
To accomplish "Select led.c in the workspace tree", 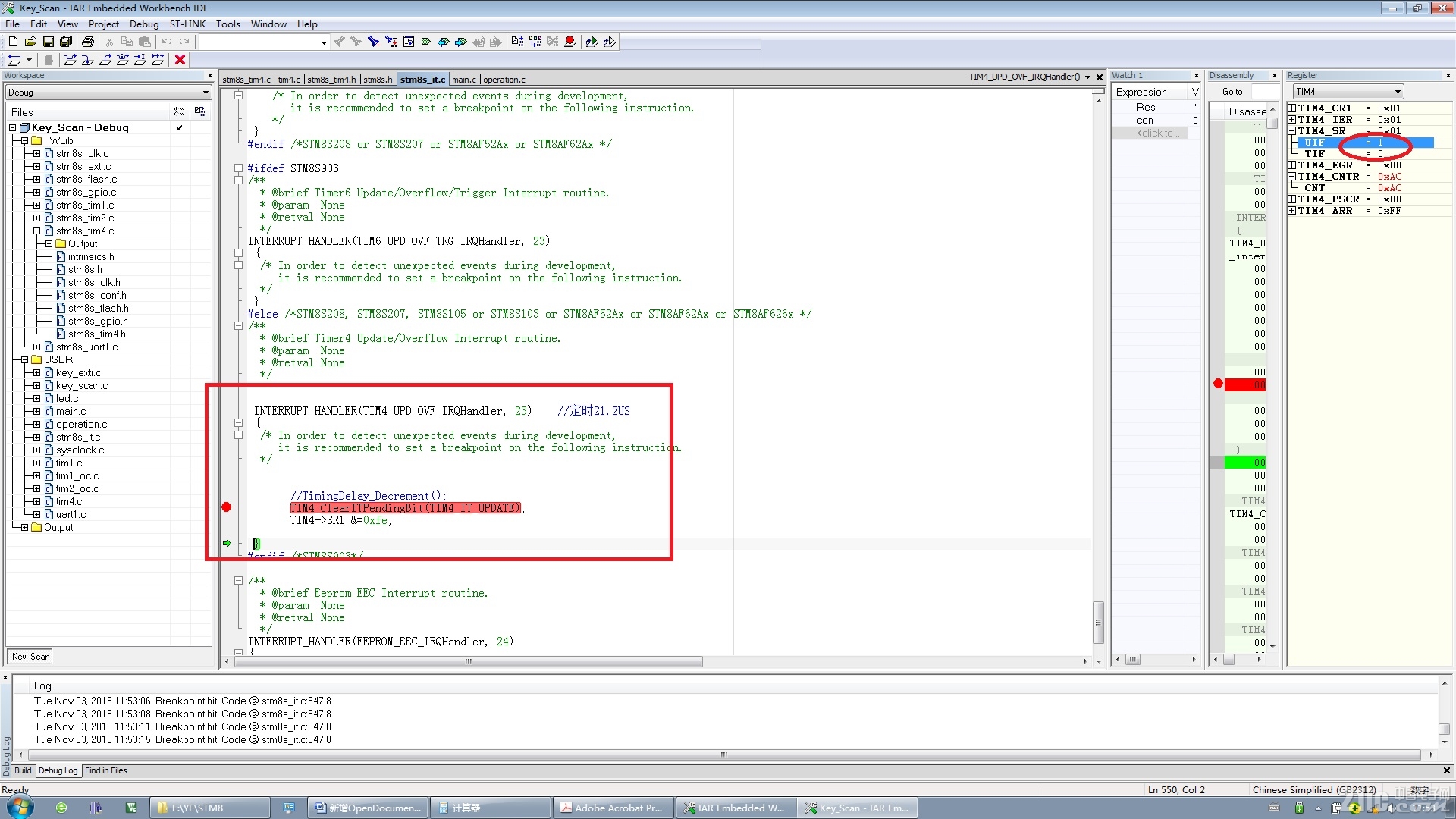I will (x=67, y=399).
